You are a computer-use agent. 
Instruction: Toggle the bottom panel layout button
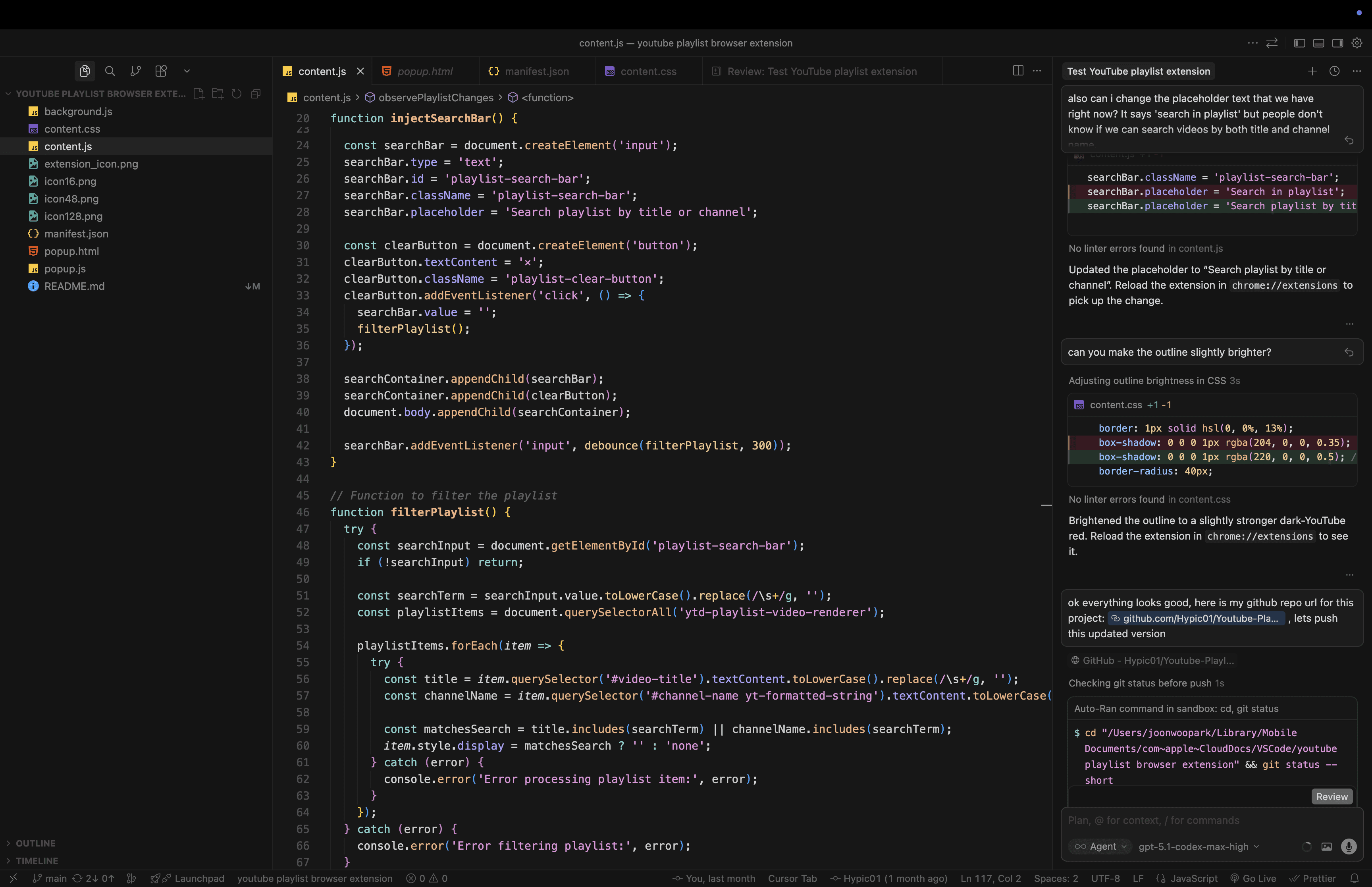click(x=1318, y=43)
